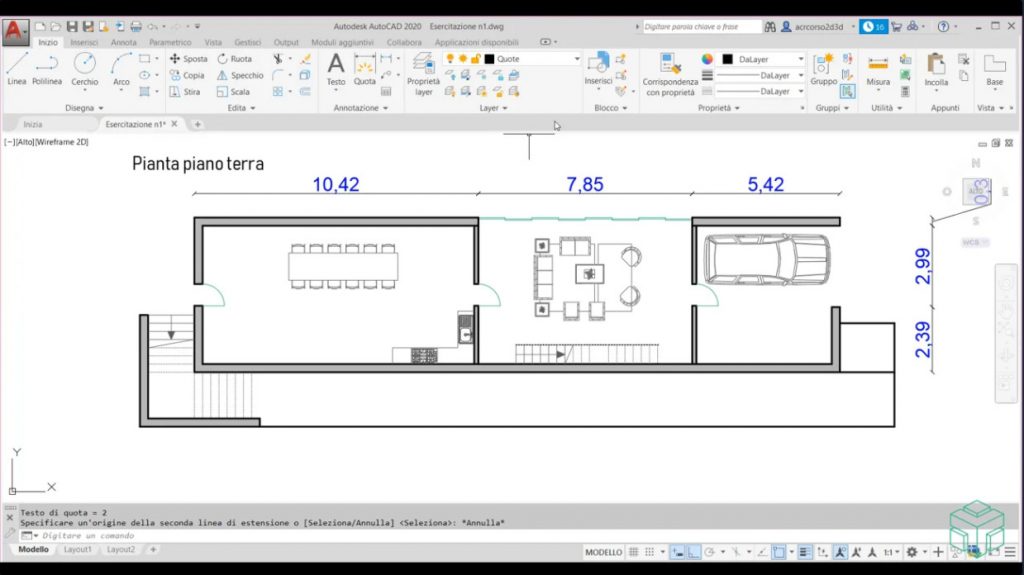Click the Specchio mirror button

(240, 75)
